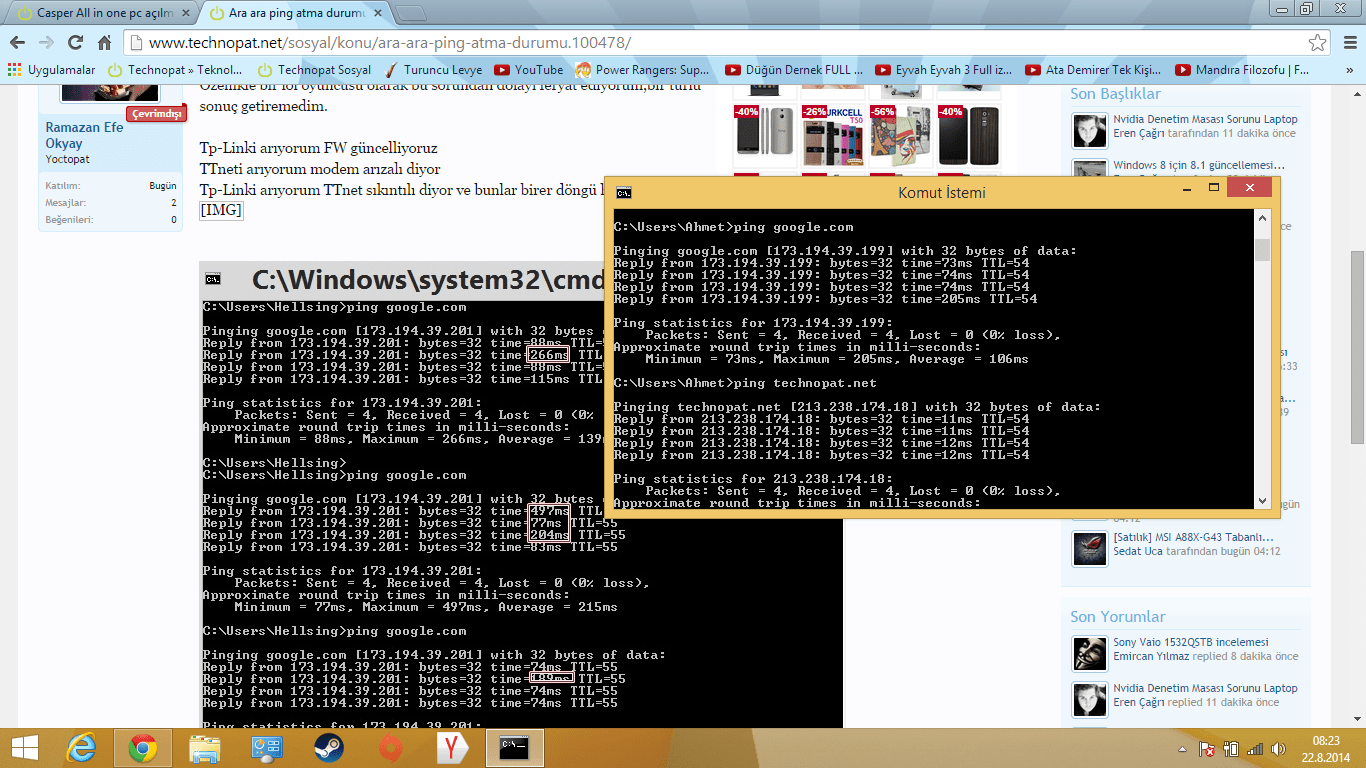This screenshot has height=768, width=1366.
Task: Open the Turuncu Levye bookmark
Action: pyautogui.click(x=433, y=70)
